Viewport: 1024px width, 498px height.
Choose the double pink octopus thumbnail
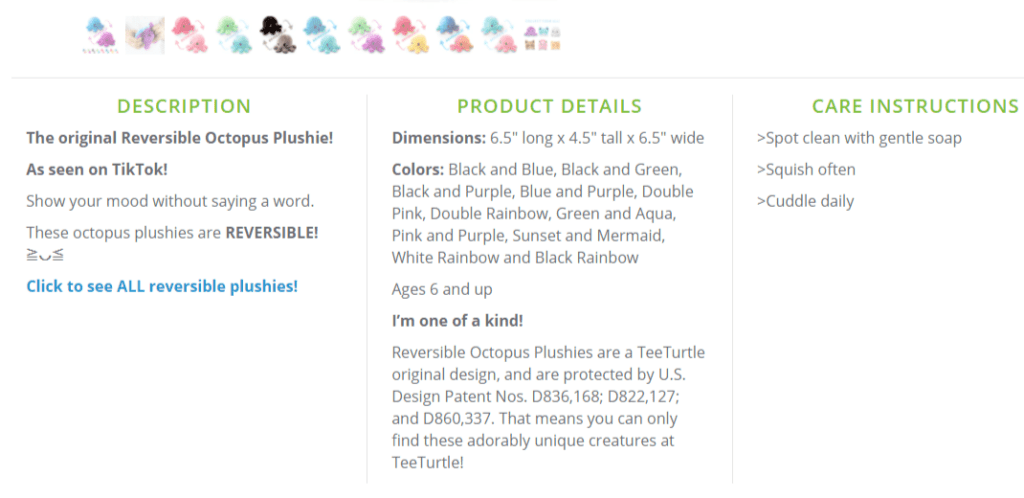click(189, 35)
